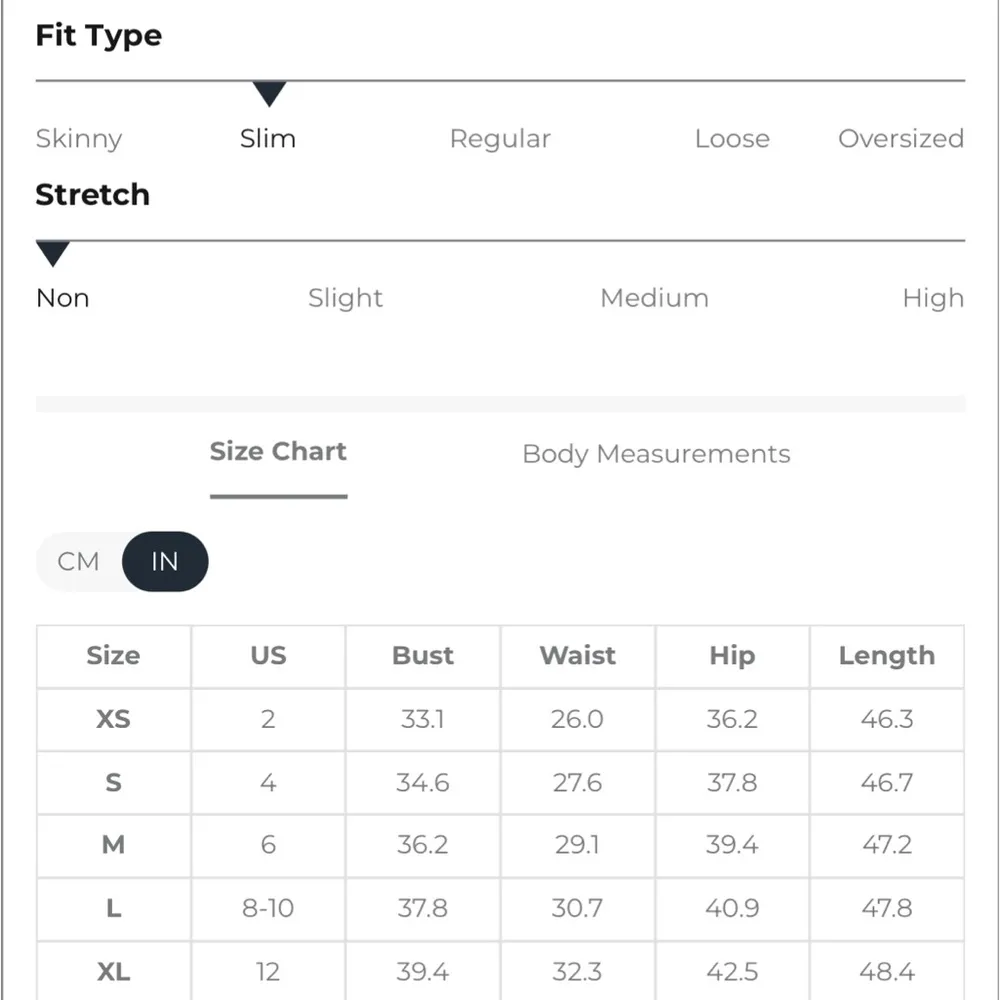Click the Oversized fit label
This screenshot has height=1000, width=1000.
click(900, 139)
